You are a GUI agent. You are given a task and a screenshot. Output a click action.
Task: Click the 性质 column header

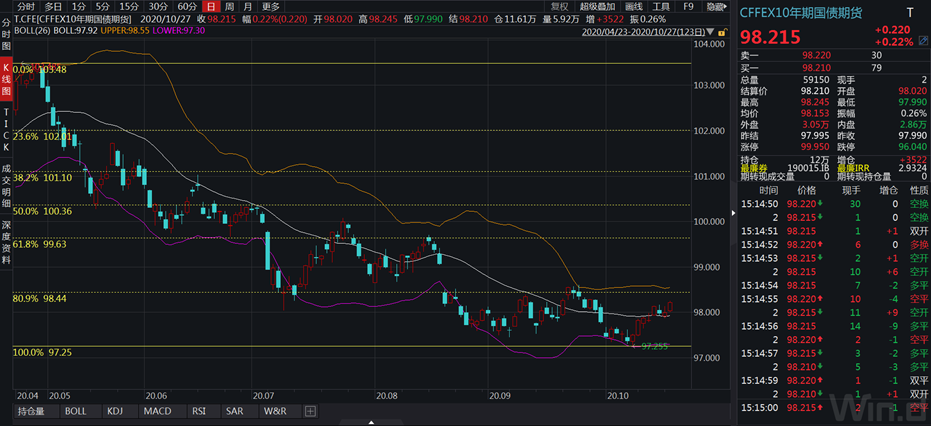pos(919,190)
